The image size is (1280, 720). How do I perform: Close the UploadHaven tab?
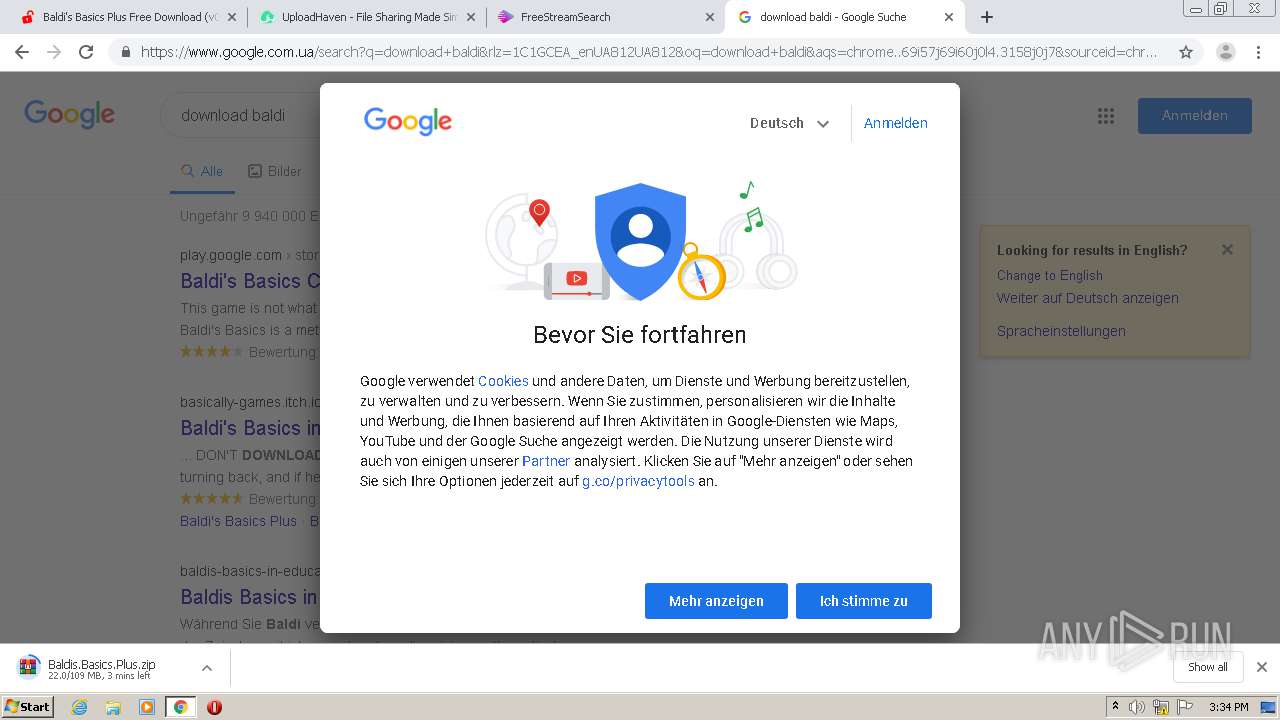pyautogui.click(x=471, y=17)
